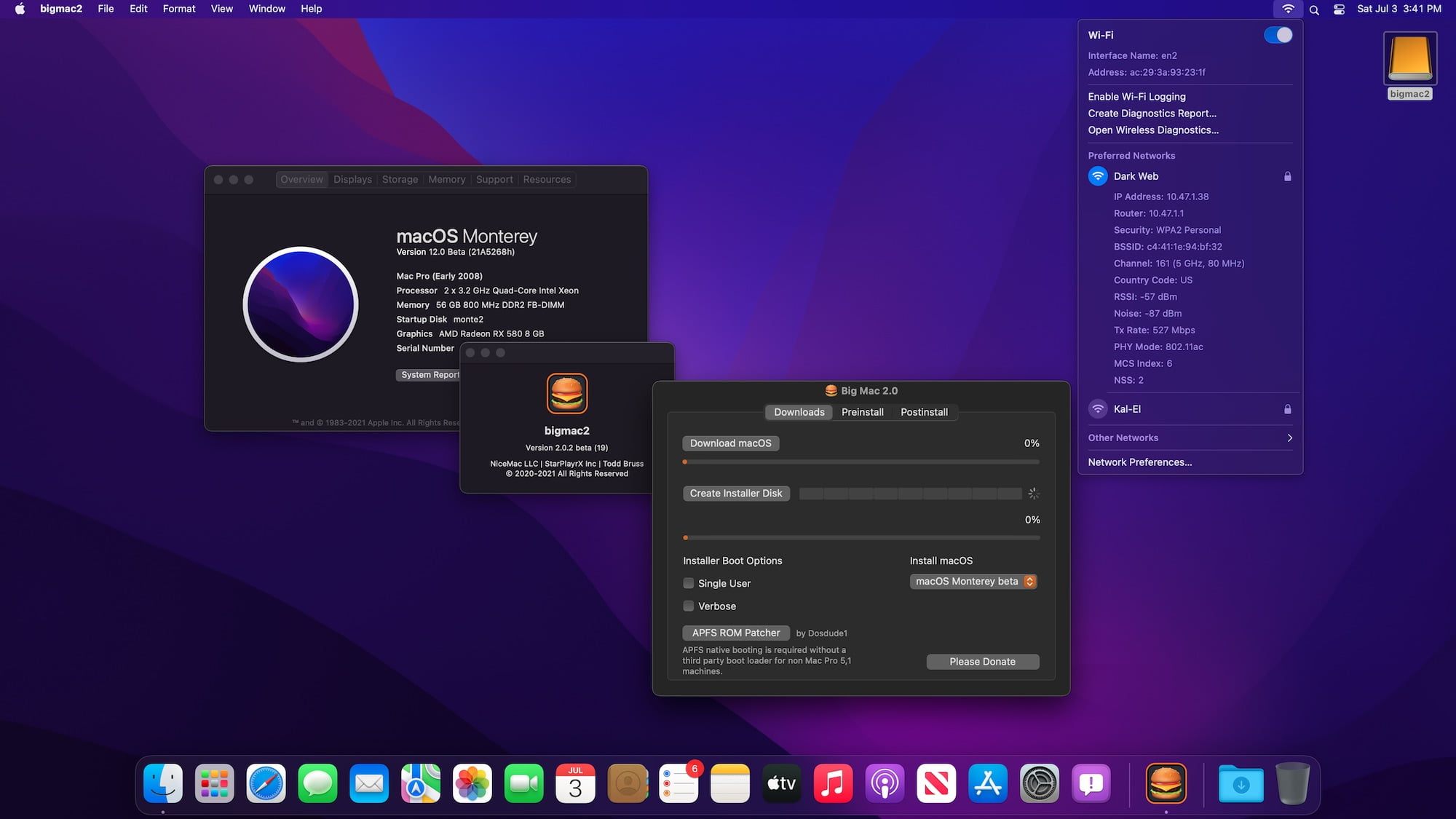Viewport: 1456px width, 819px height.
Task: Open System Preferences from dock
Action: point(1039,784)
